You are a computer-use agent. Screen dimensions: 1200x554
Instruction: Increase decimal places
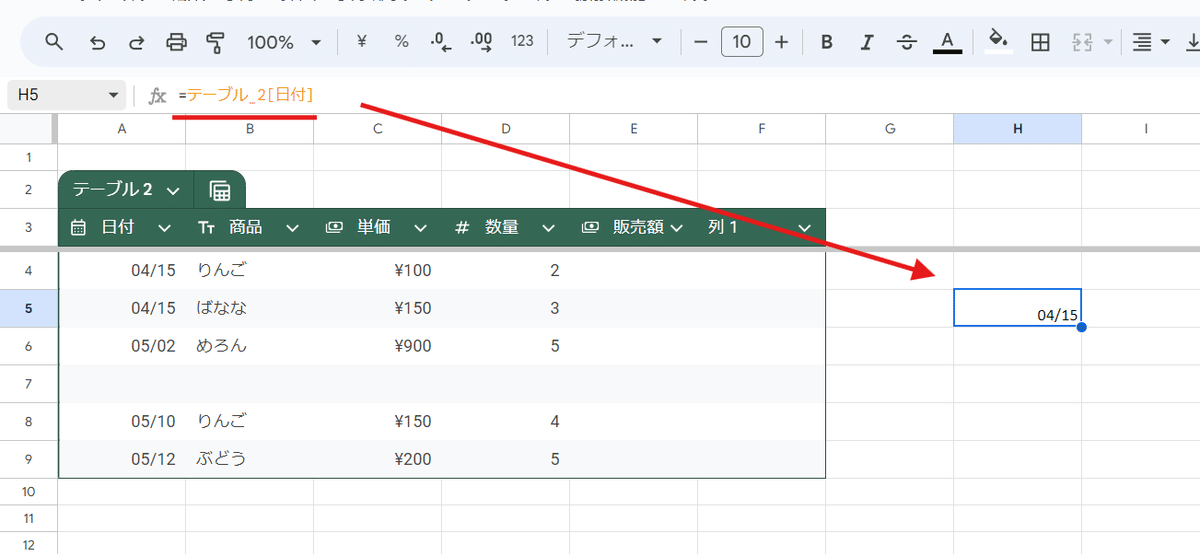coord(481,42)
